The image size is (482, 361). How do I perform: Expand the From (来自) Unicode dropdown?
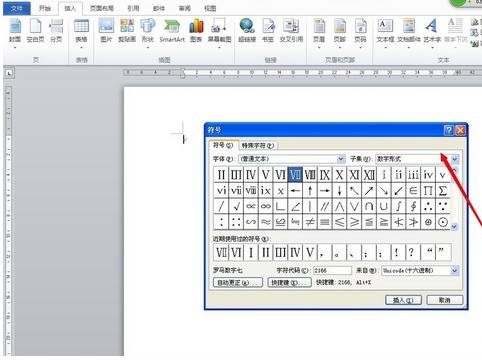[455, 270]
